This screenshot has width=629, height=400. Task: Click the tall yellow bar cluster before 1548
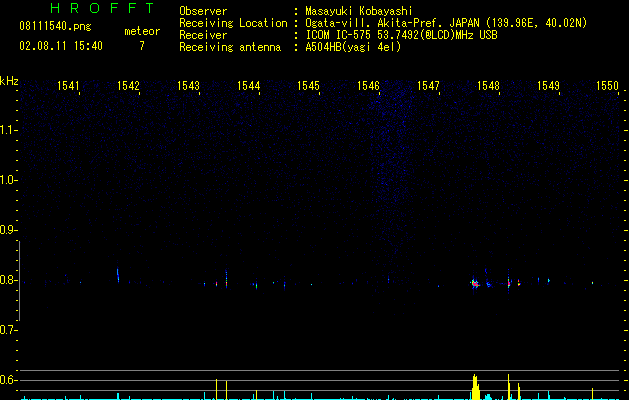tap(475, 387)
